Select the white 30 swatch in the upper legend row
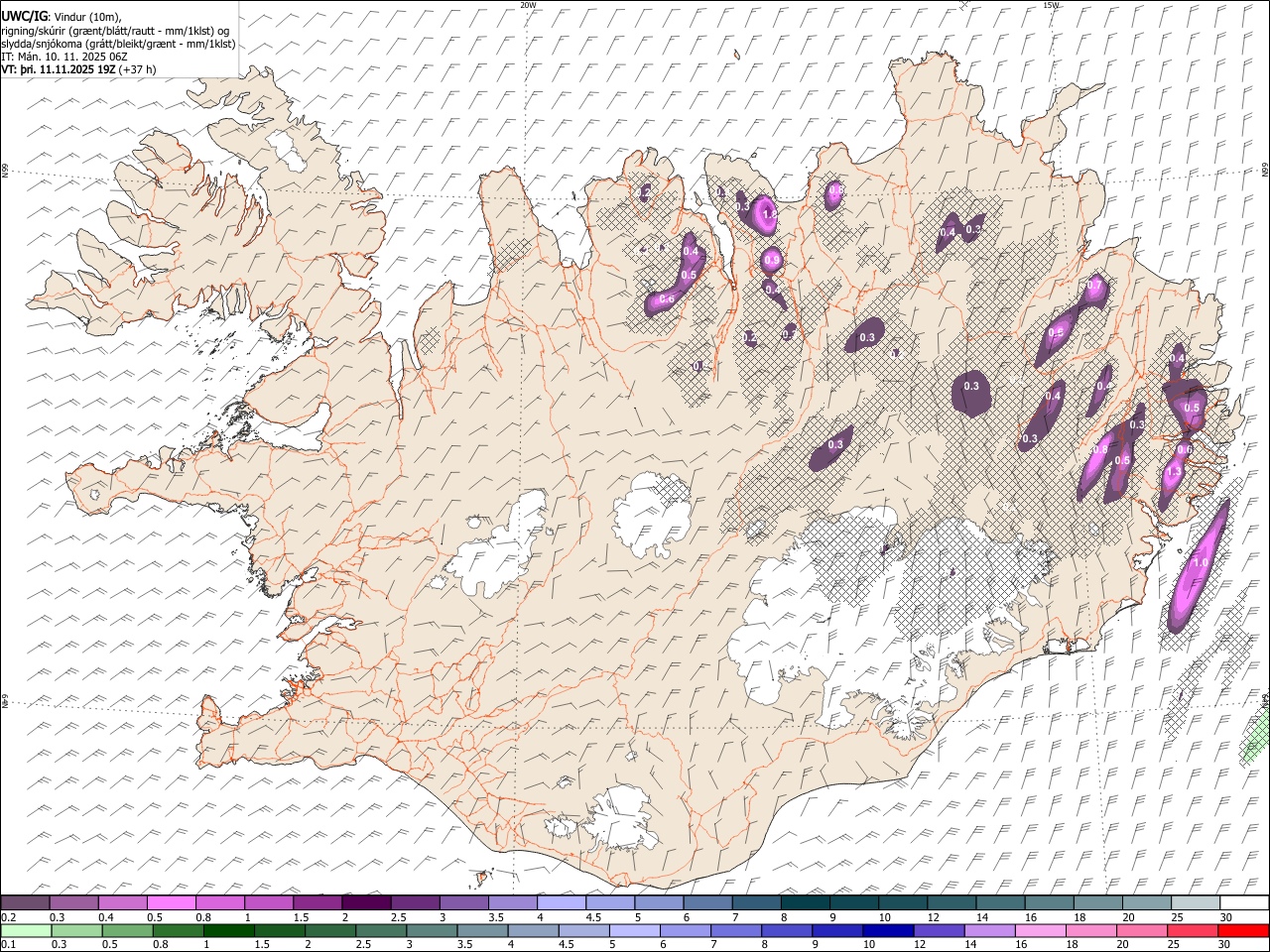1270x952 pixels. [1243, 903]
